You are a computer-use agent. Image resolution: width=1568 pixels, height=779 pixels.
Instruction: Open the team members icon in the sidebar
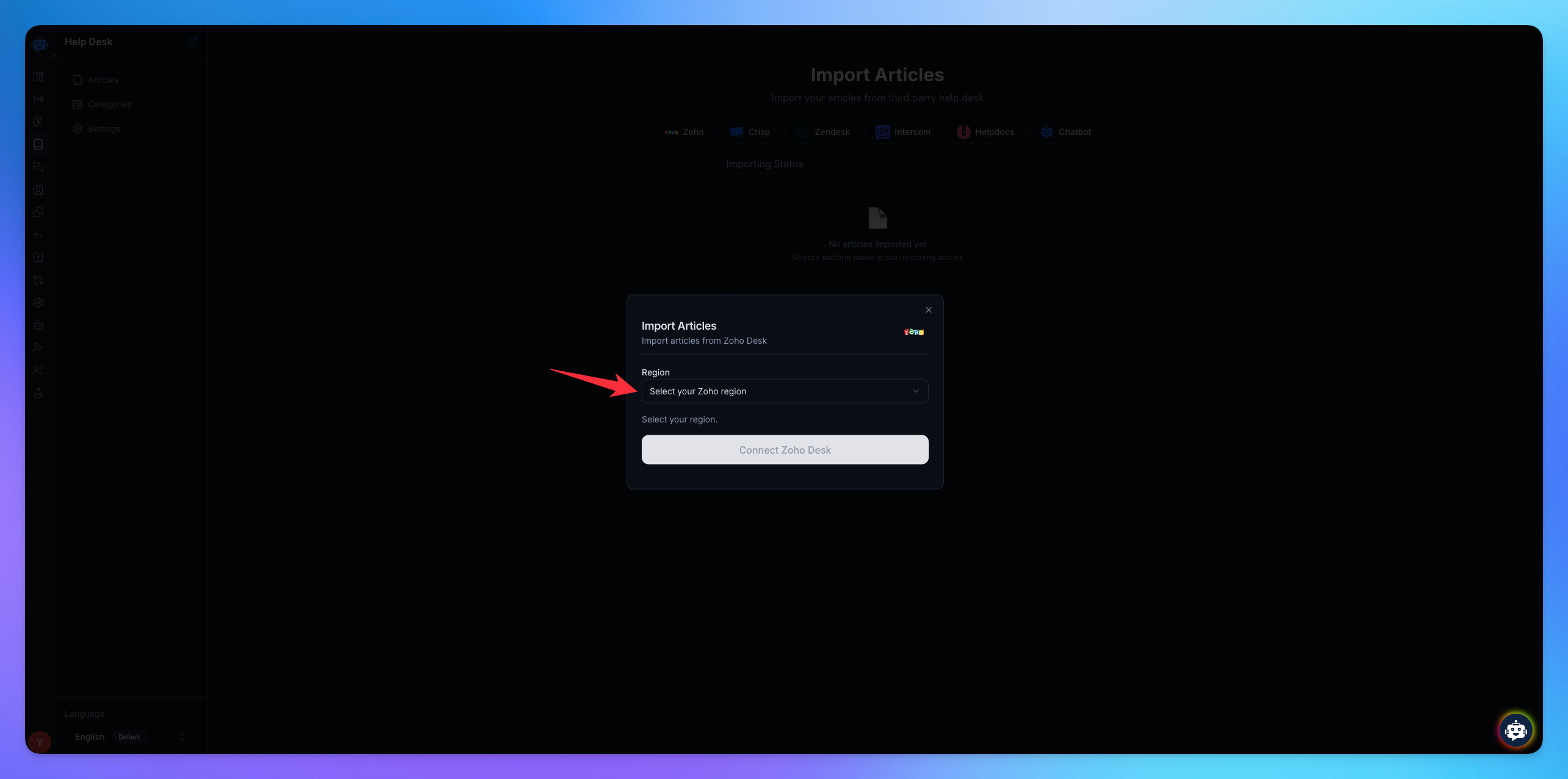38,371
